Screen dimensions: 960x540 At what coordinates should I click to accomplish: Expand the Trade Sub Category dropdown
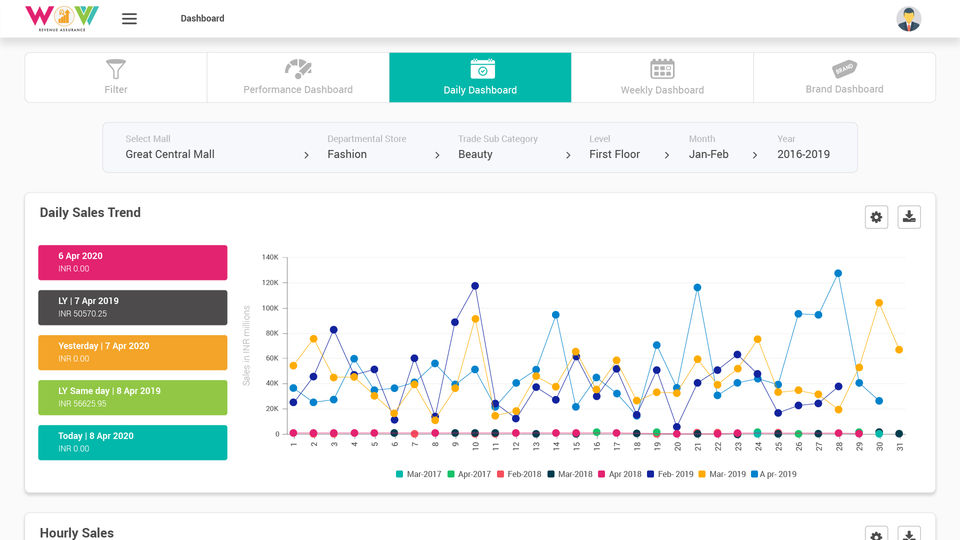514,148
